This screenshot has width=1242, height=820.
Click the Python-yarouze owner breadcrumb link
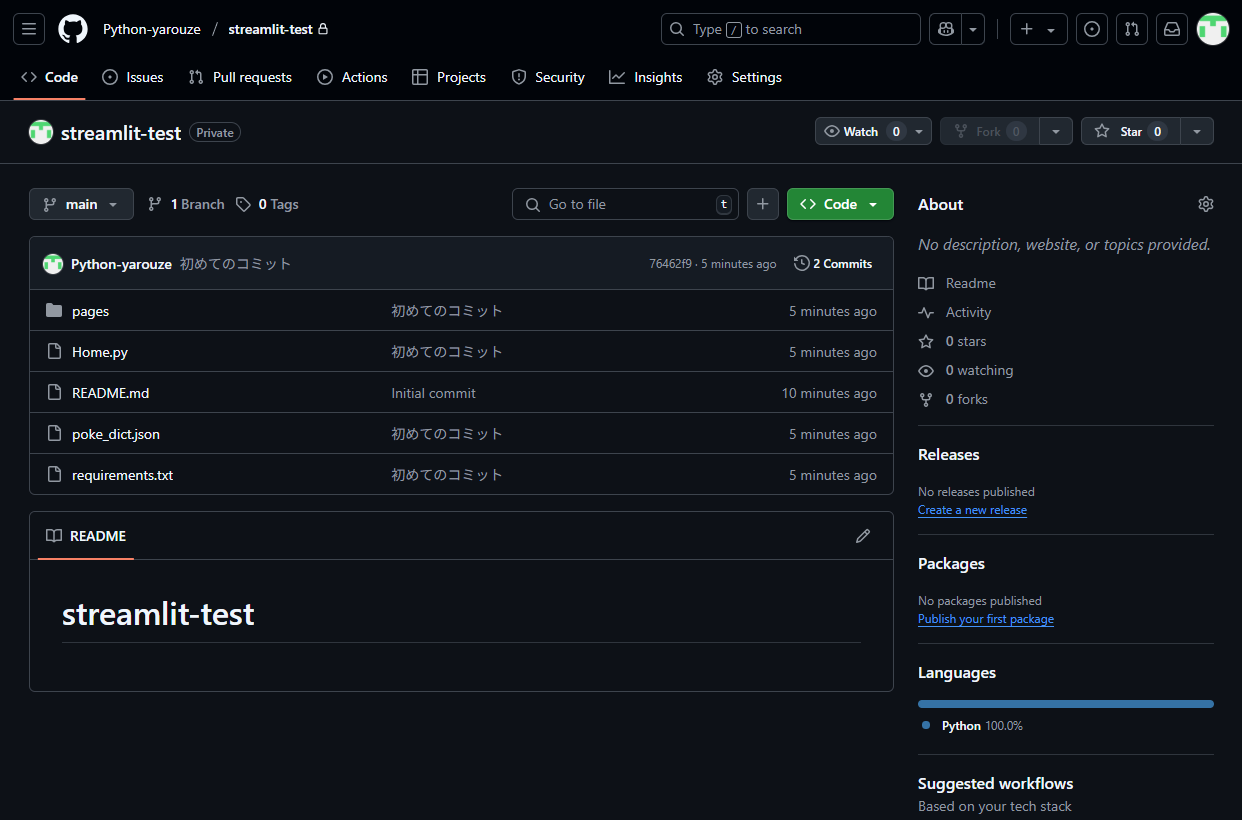[x=152, y=29]
